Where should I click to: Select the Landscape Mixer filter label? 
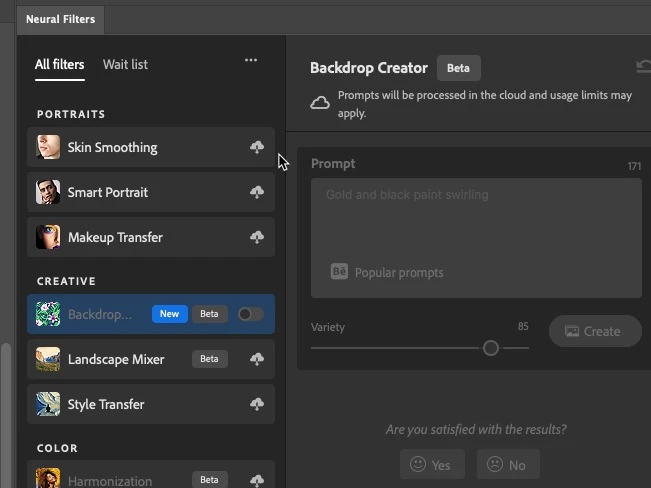click(x=116, y=359)
